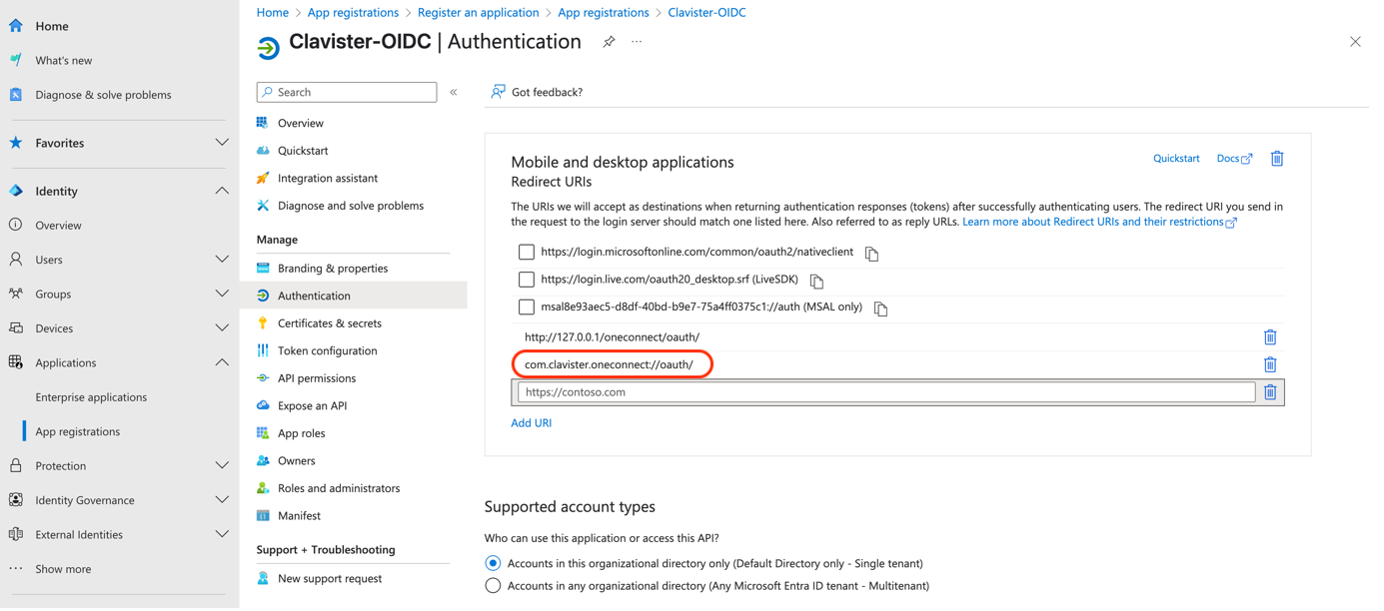Click the Identity diamond icon
The height and width of the screenshot is (611, 1384).
tap(15, 191)
